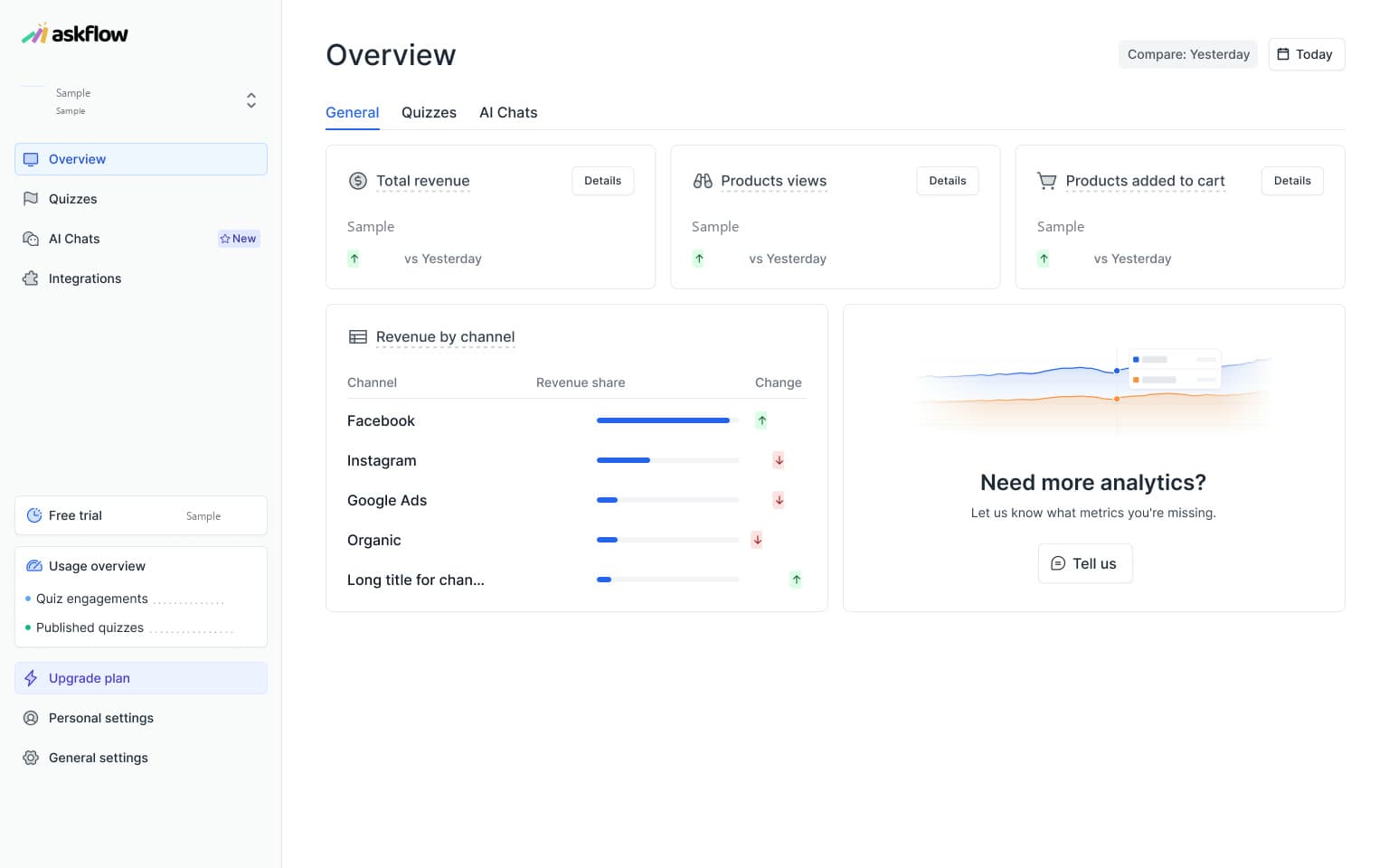Click the Integrations puzzle icon

coord(31,278)
